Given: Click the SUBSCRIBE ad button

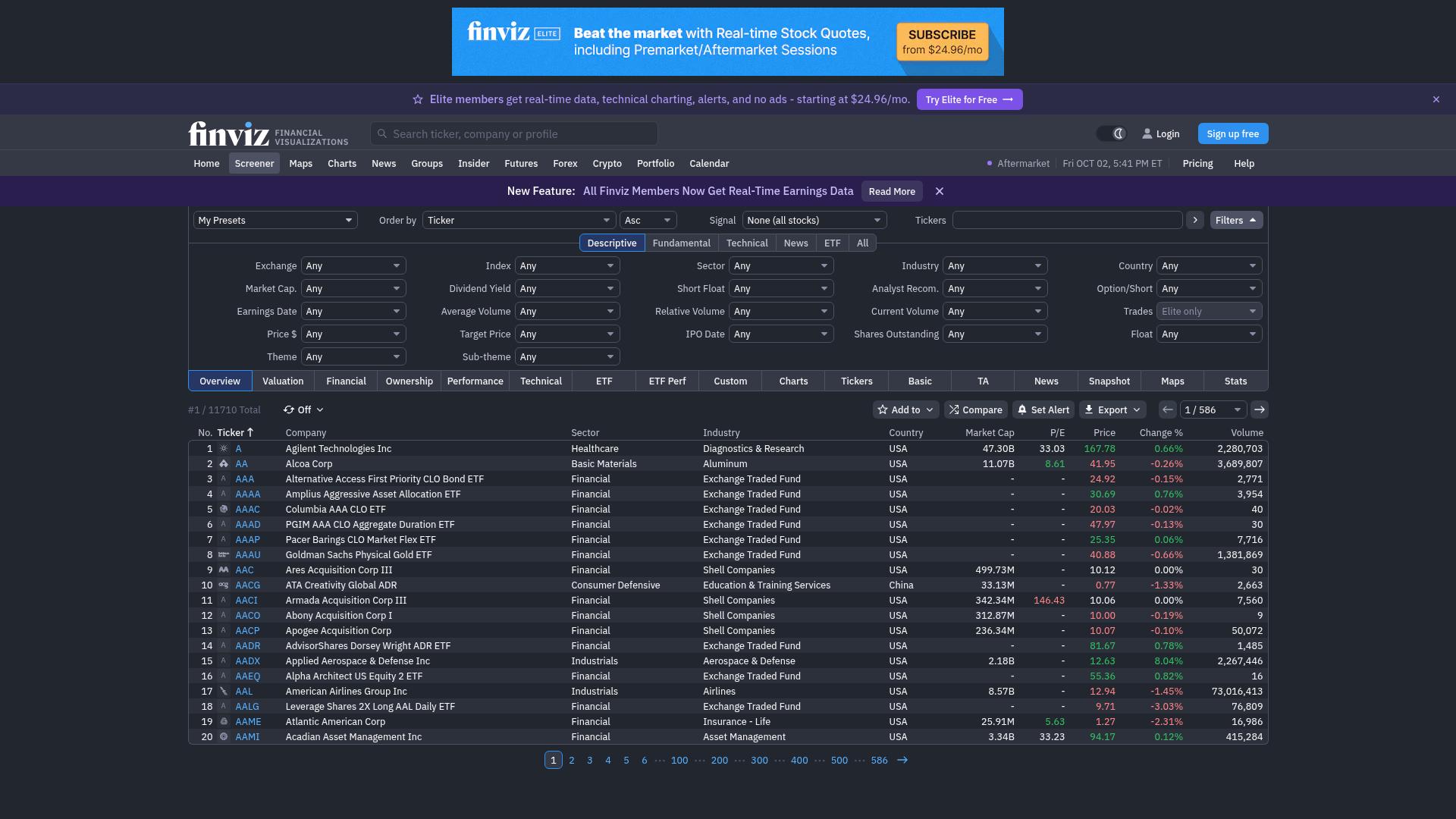Looking at the screenshot, I should (x=942, y=42).
